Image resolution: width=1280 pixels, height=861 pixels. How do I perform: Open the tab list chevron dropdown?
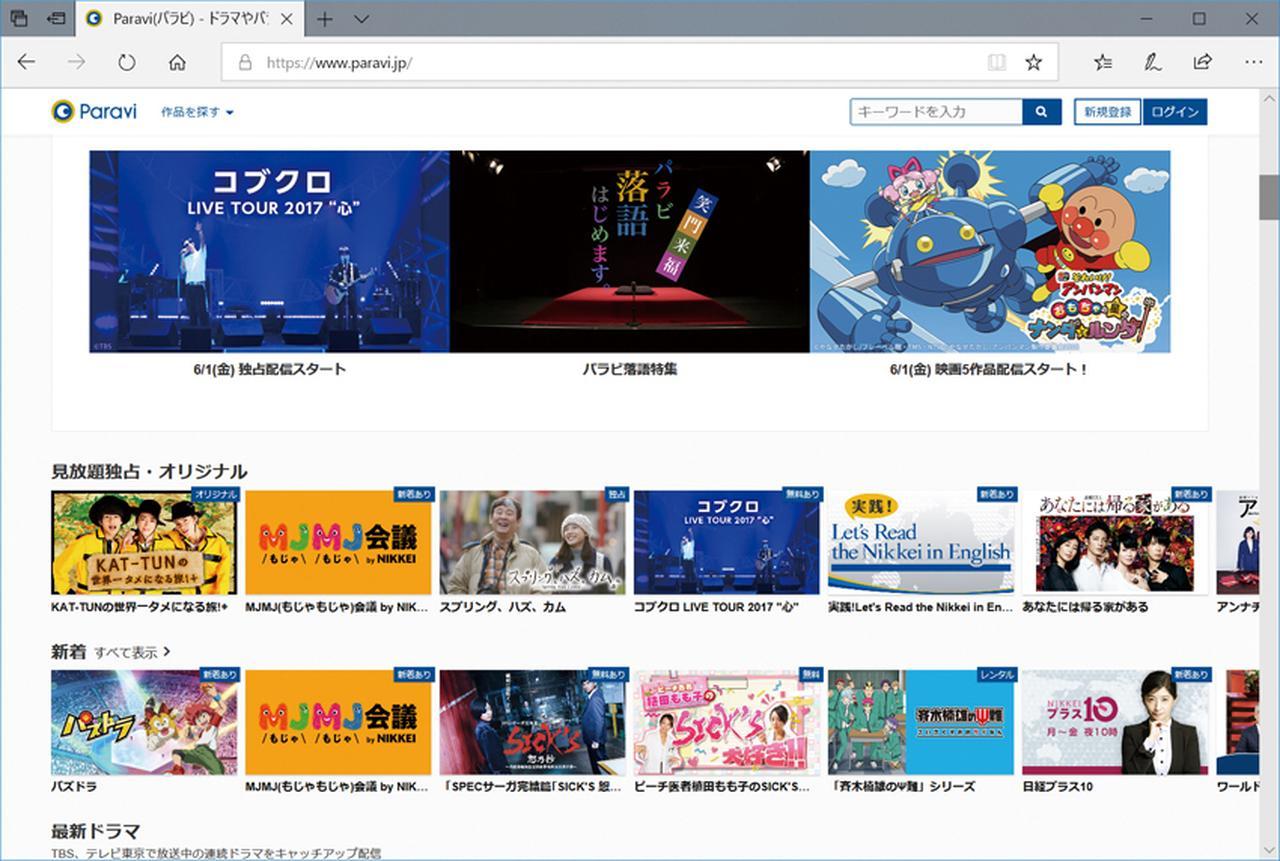[x=361, y=19]
